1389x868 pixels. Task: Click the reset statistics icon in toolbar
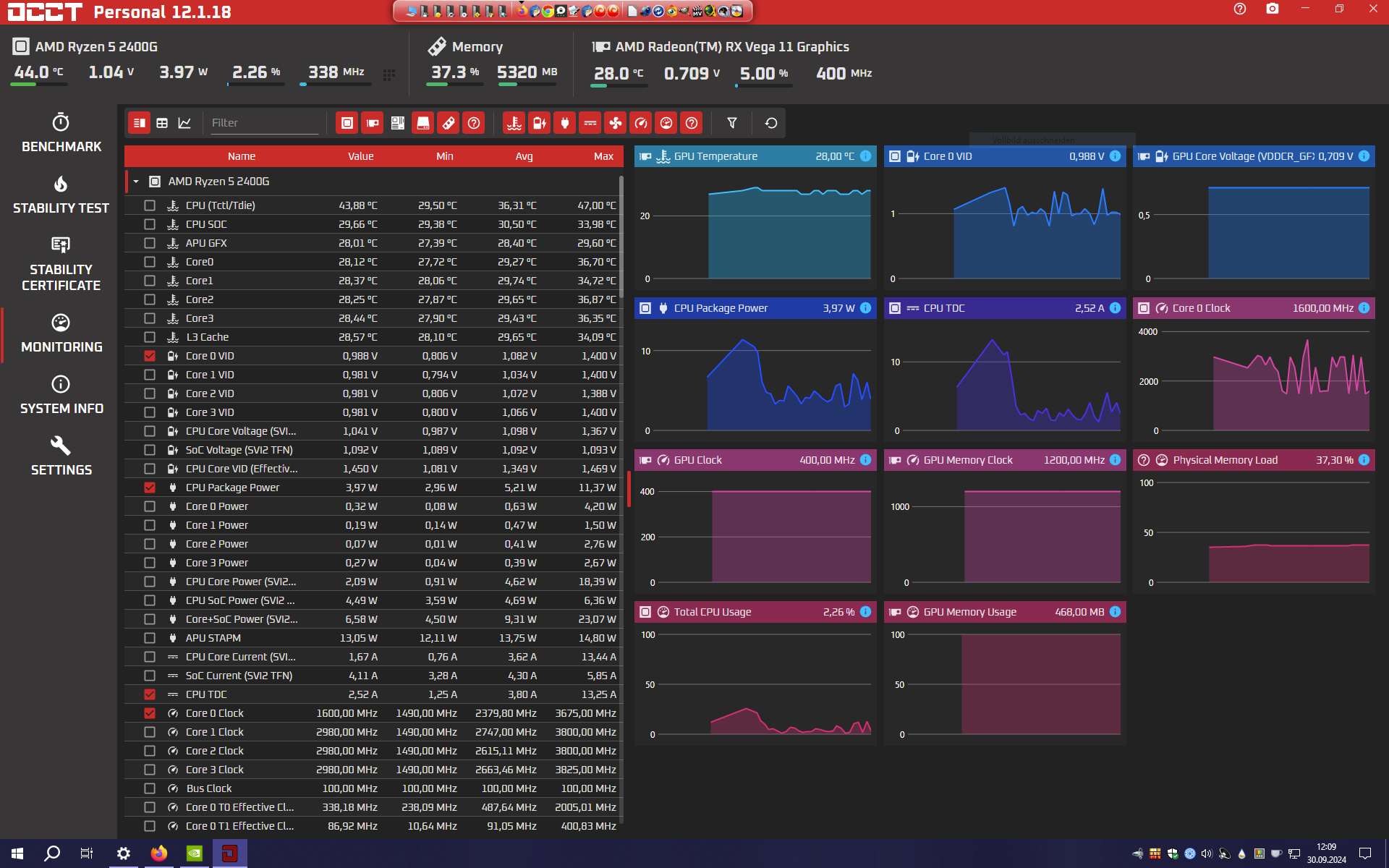(771, 123)
